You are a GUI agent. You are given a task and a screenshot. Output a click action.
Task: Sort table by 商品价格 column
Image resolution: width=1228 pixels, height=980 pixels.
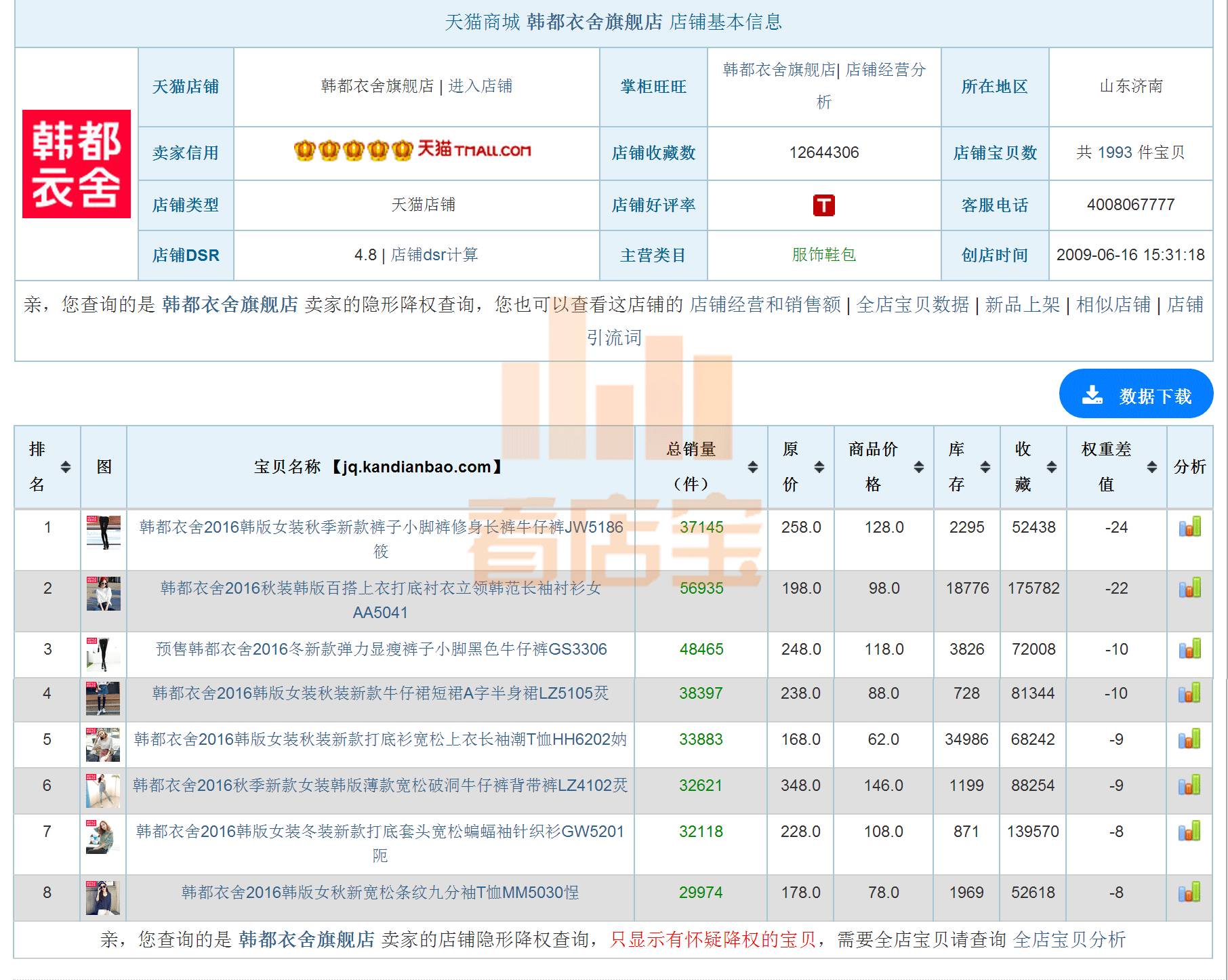(x=919, y=467)
